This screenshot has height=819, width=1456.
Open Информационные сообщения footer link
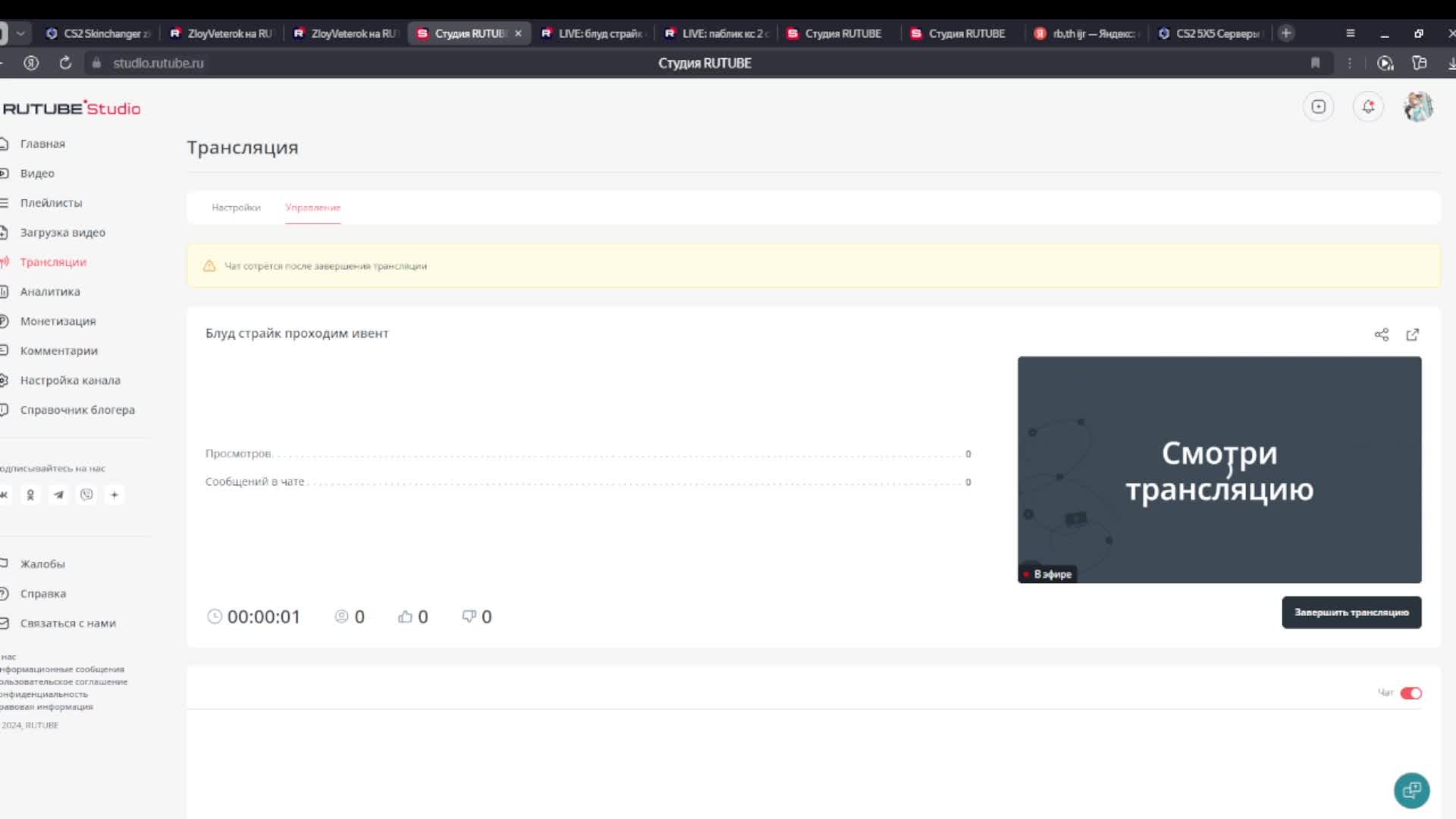[62, 670]
